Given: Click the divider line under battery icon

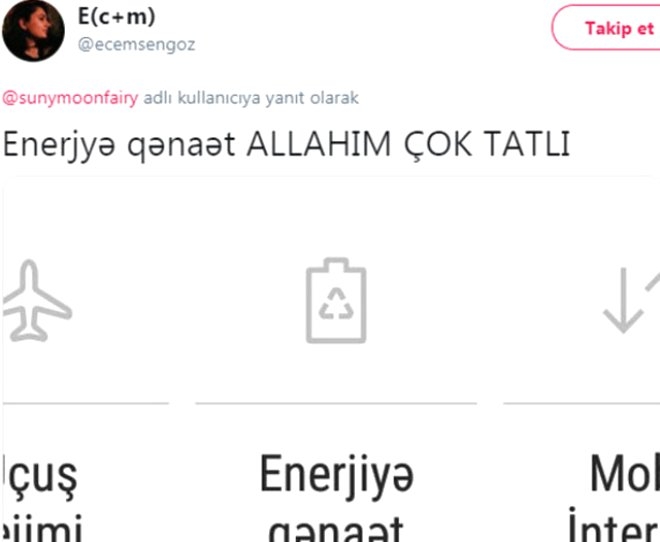Looking at the screenshot, I should pyautogui.click(x=336, y=403).
